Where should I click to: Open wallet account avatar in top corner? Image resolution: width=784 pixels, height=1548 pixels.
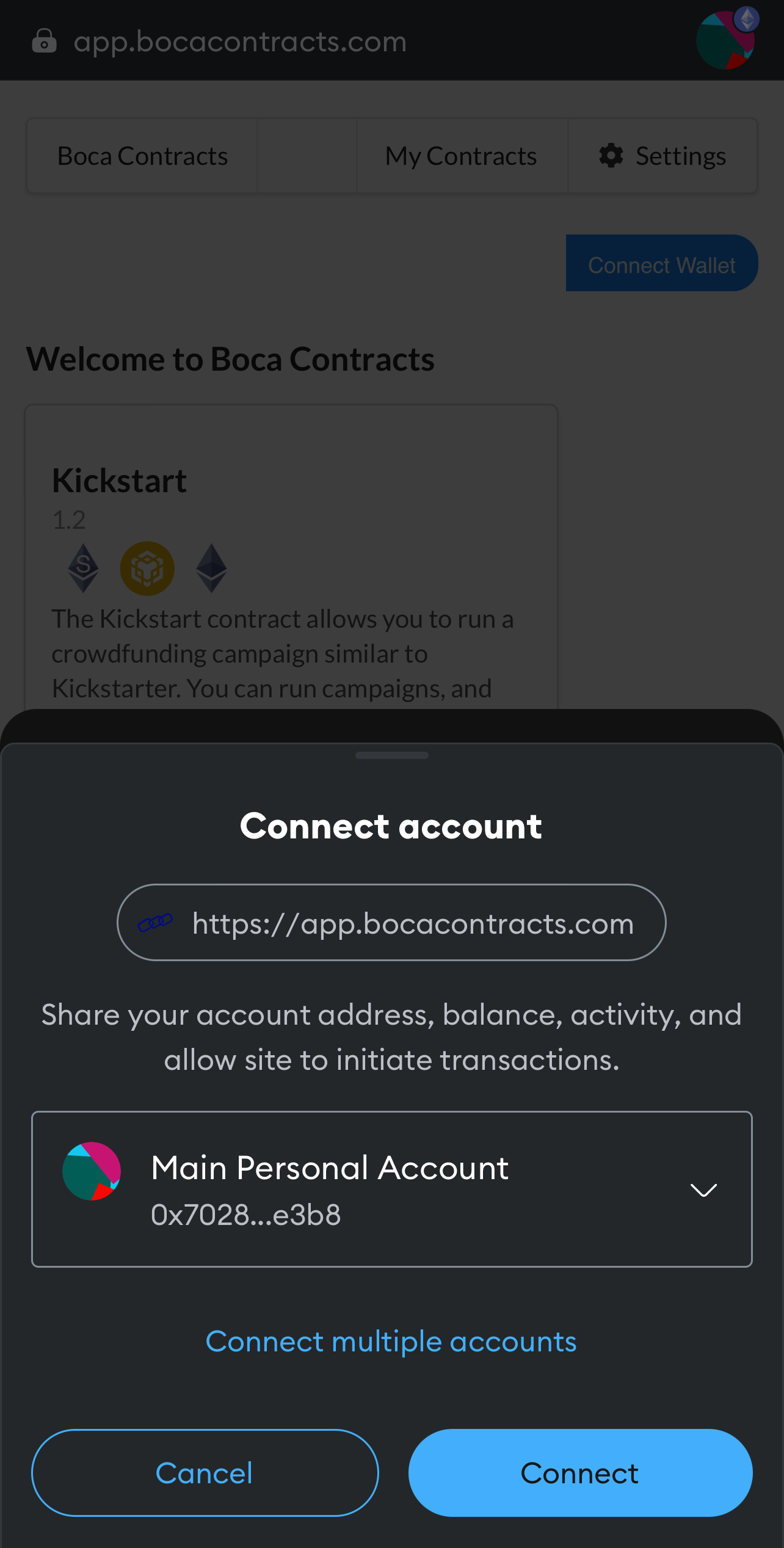pyautogui.click(x=727, y=39)
